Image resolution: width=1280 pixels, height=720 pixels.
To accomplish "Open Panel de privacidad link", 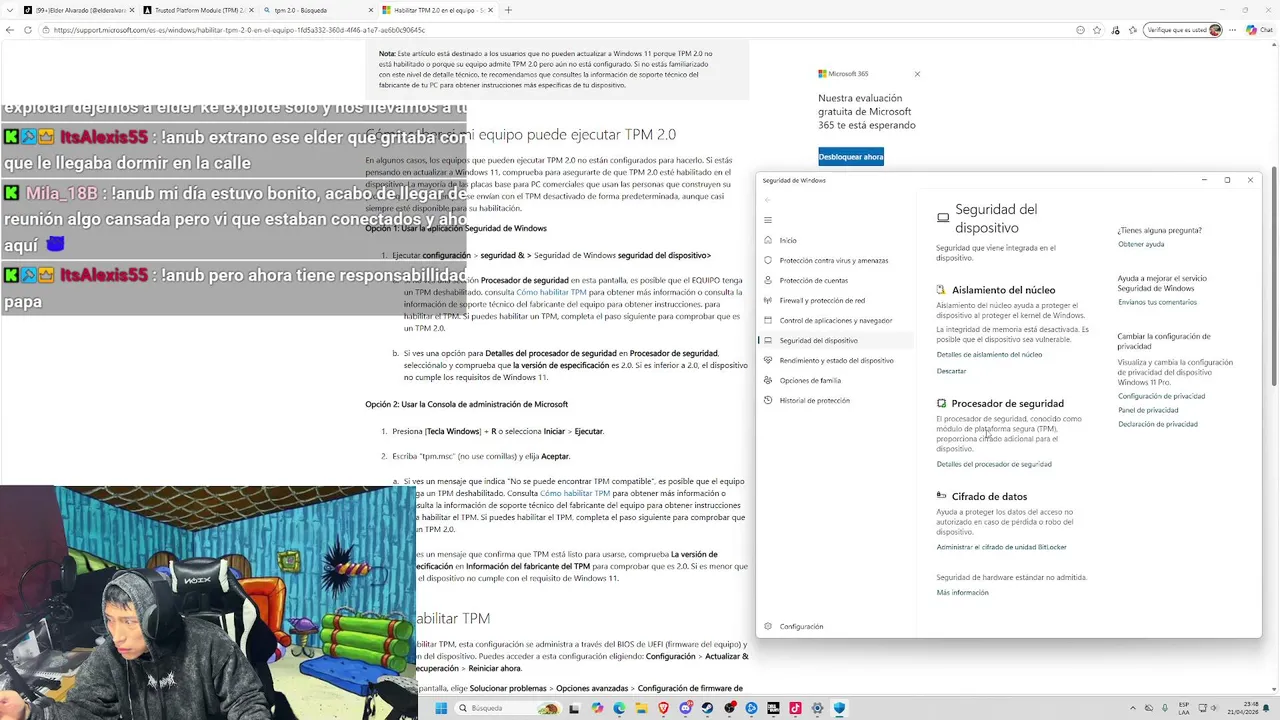I will 1148,410.
